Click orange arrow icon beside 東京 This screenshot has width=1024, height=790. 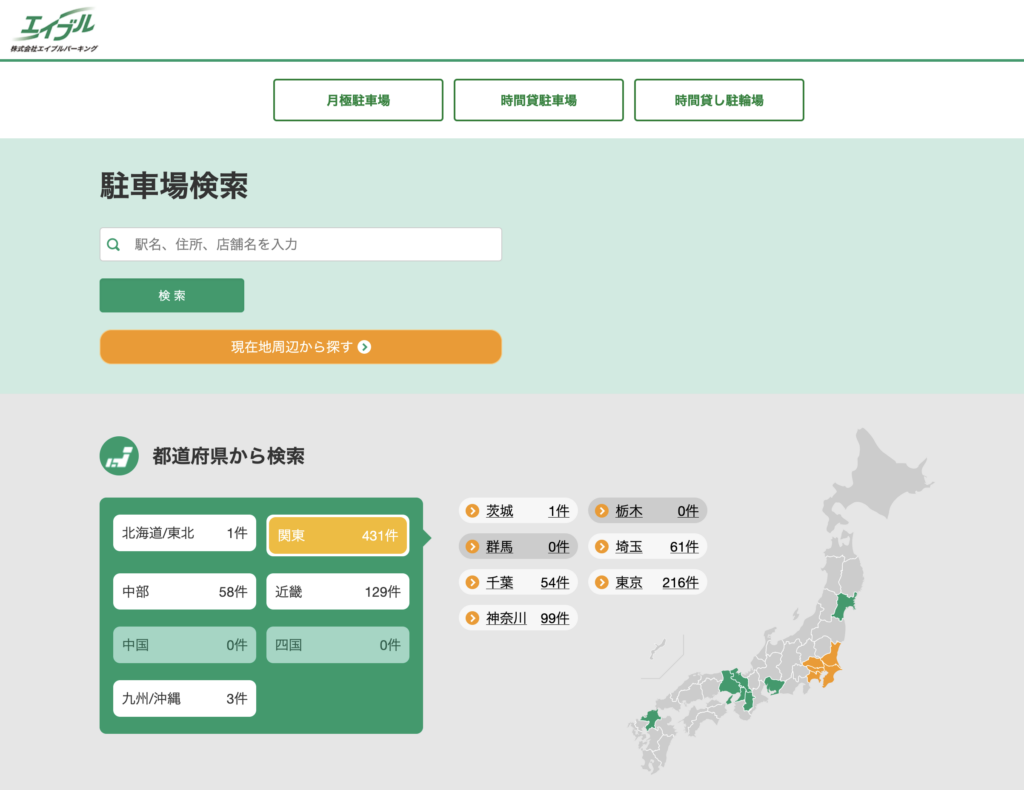click(x=602, y=582)
